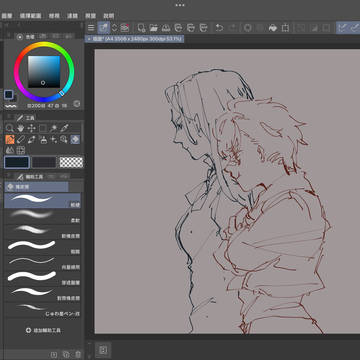
Task: Expand the up-down arrows command bar switcher
Action: click(114, 28)
